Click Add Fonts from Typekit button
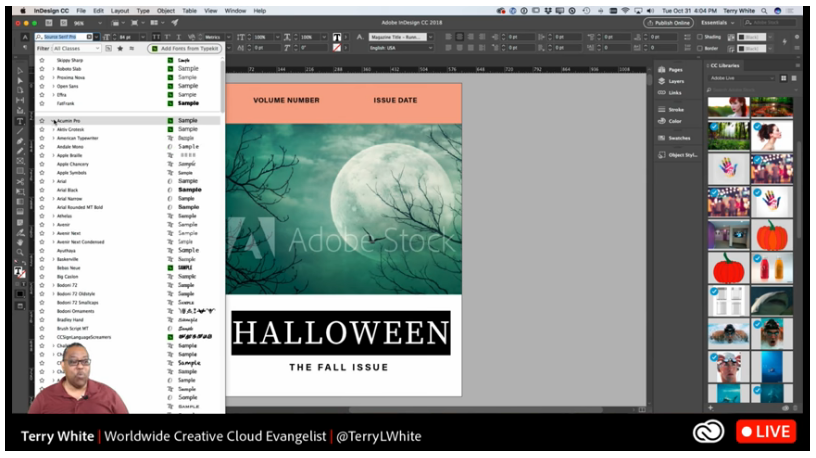Viewport: 816px width, 458px height. coord(185,48)
